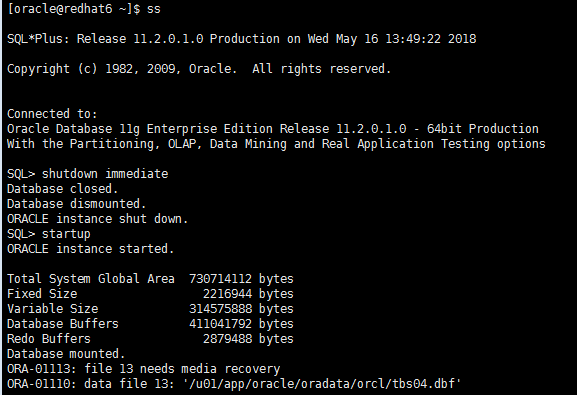The height and width of the screenshot is (395, 577).
Task: Click the Variable Size 314575888 bytes value
Action: tap(241, 309)
